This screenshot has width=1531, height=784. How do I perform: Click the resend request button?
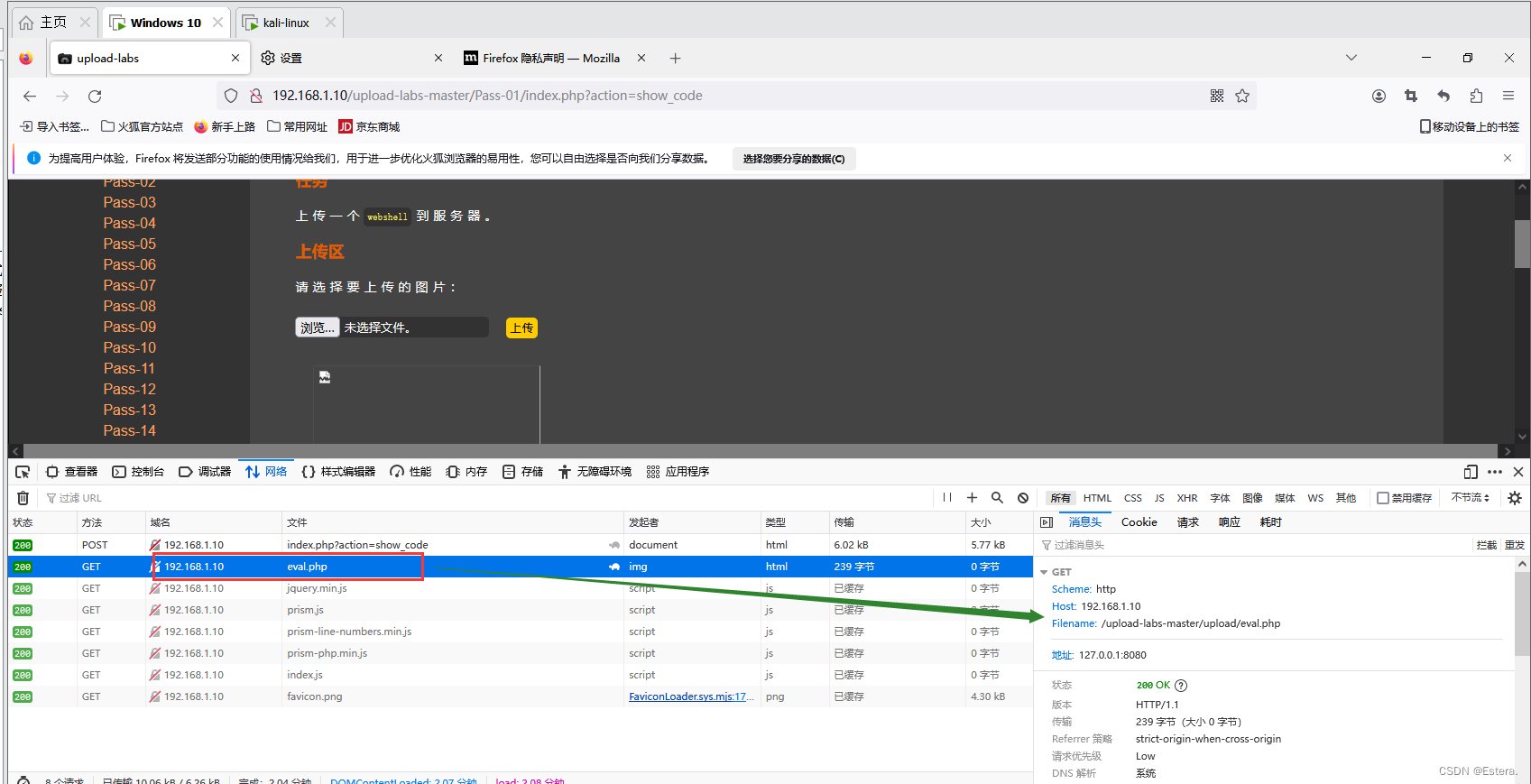click(1515, 545)
